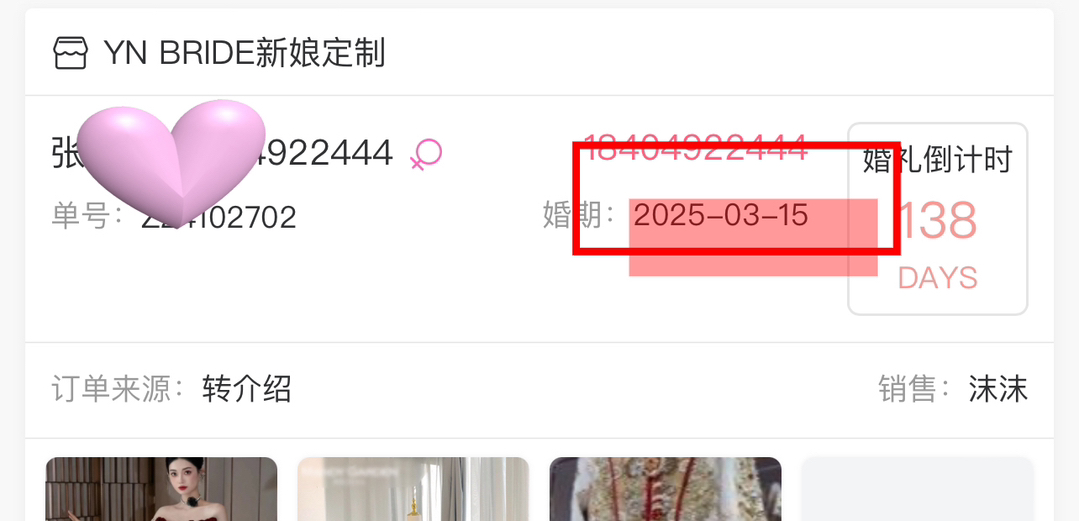Open the gold embroidered garment thumbnail
Screen dimensions: 1079x521
pyautogui.click(x=665, y=489)
